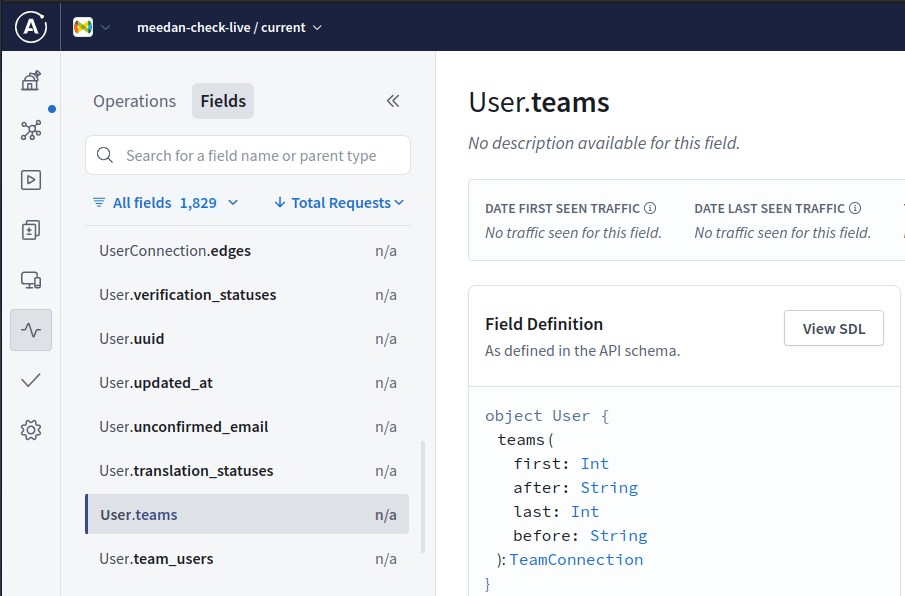Click the View SDL button

[x=833, y=328]
